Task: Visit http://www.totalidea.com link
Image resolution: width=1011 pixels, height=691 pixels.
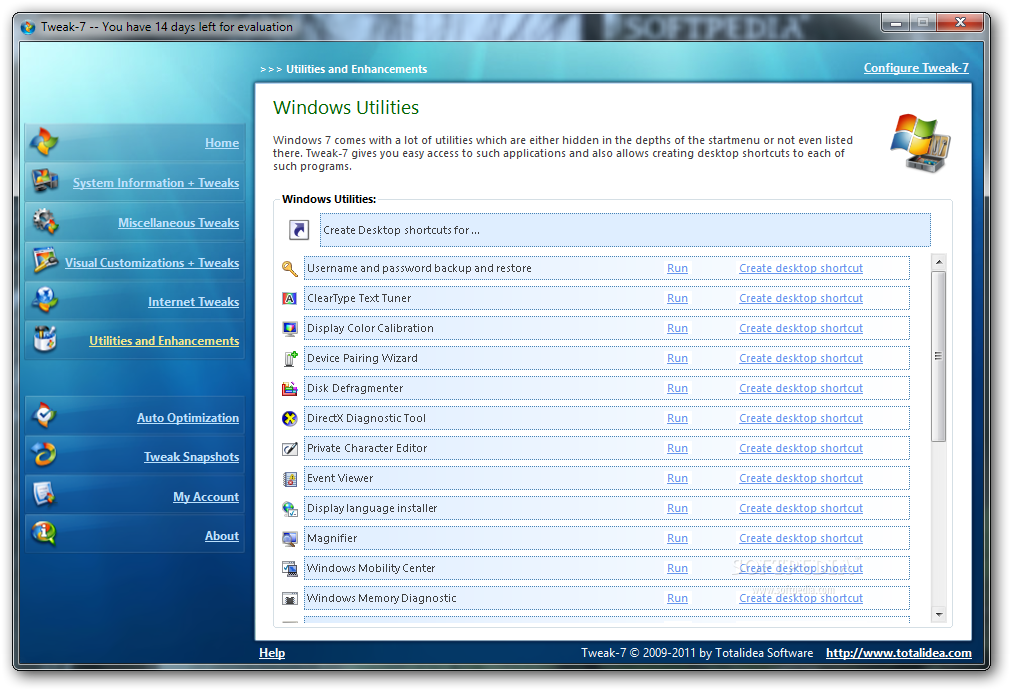Action: click(898, 653)
